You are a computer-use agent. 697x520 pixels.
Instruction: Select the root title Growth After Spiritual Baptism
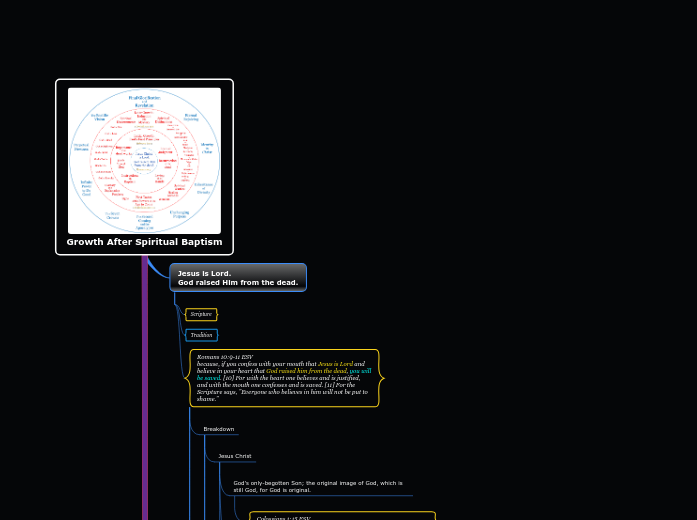[x=144, y=242]
